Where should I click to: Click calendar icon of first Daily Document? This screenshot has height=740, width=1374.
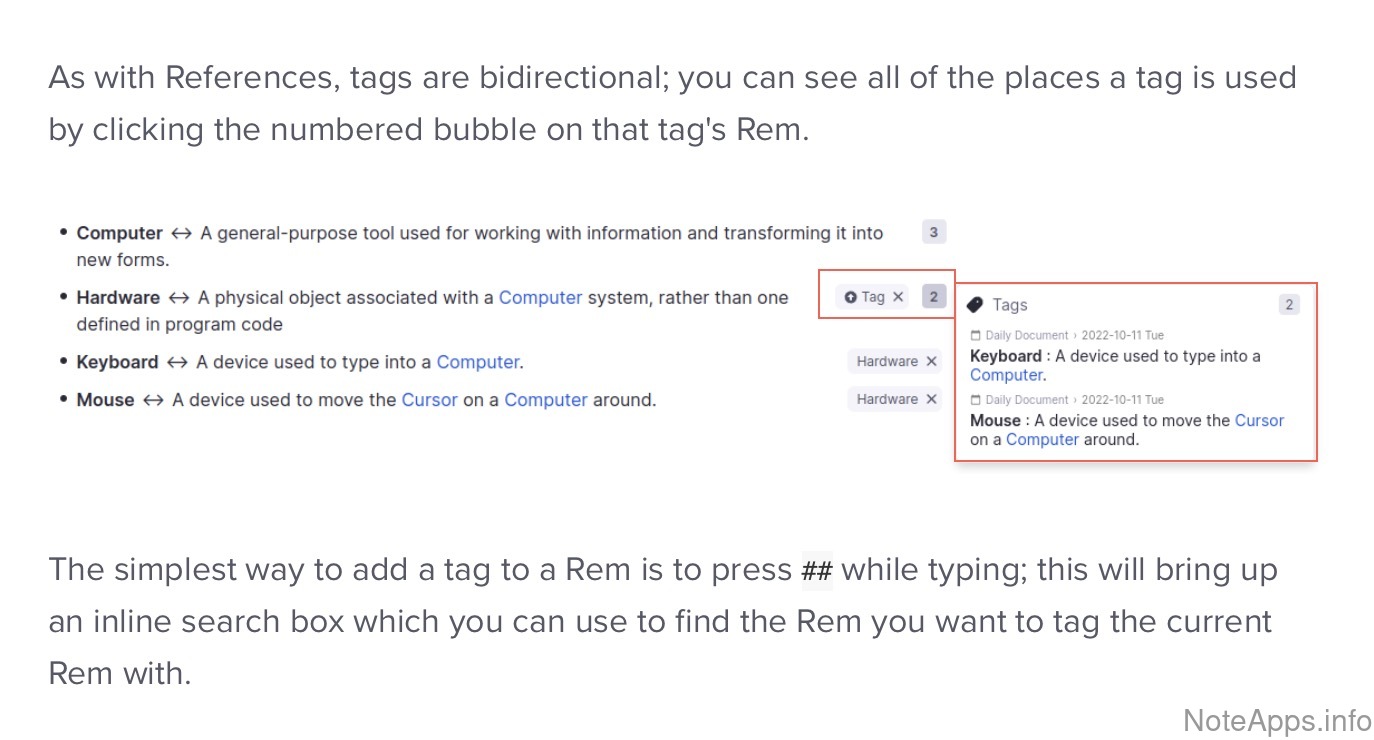[976, 336]
